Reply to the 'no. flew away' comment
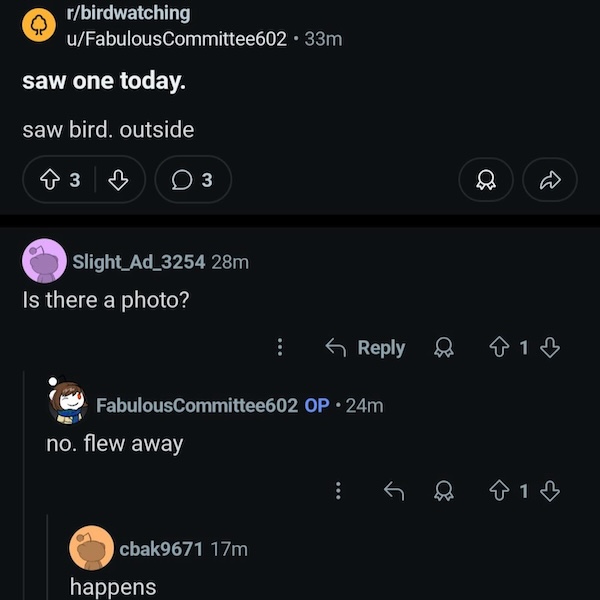Viewport: 600px width, 600px height. [394, 491]
